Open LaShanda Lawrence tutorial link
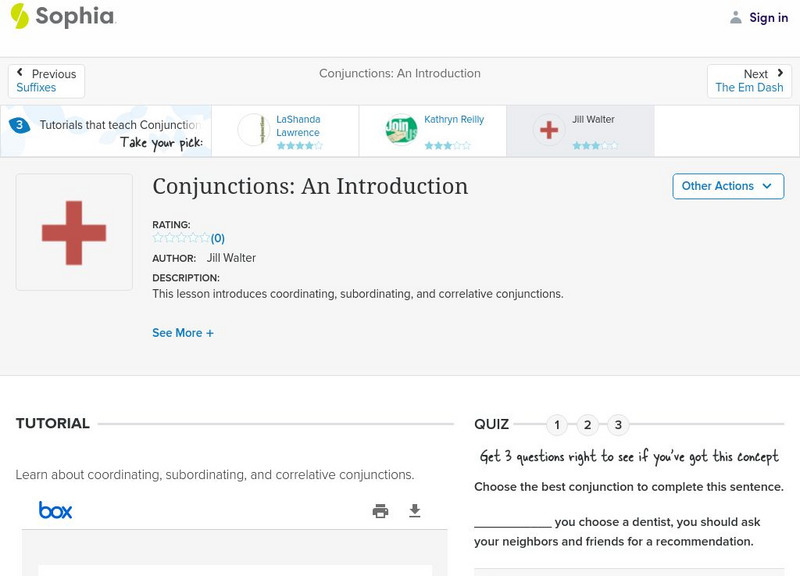The width and height of the screenshot is (800, 576). (x=298, y=126)
